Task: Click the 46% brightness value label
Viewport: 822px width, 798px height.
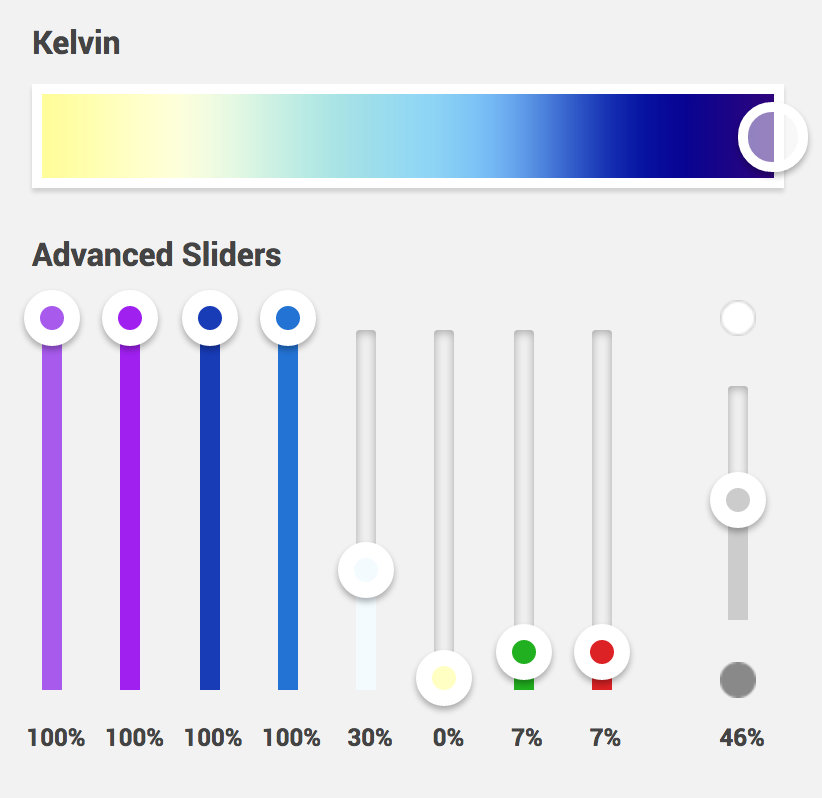Action: point(741,739)
